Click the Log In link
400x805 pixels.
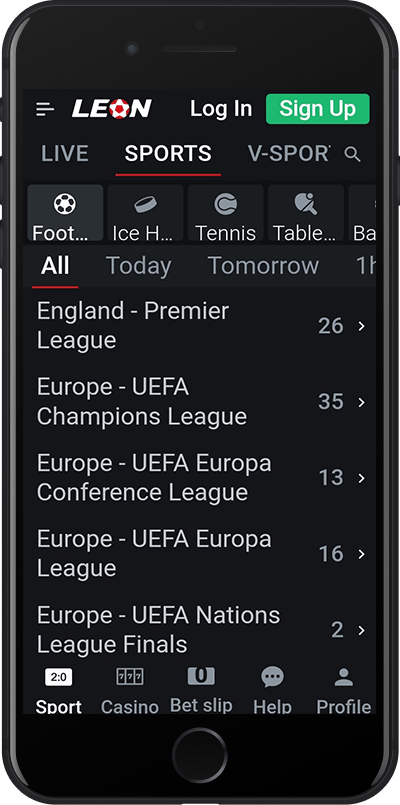pyautogui.click(x=221, y=109)
